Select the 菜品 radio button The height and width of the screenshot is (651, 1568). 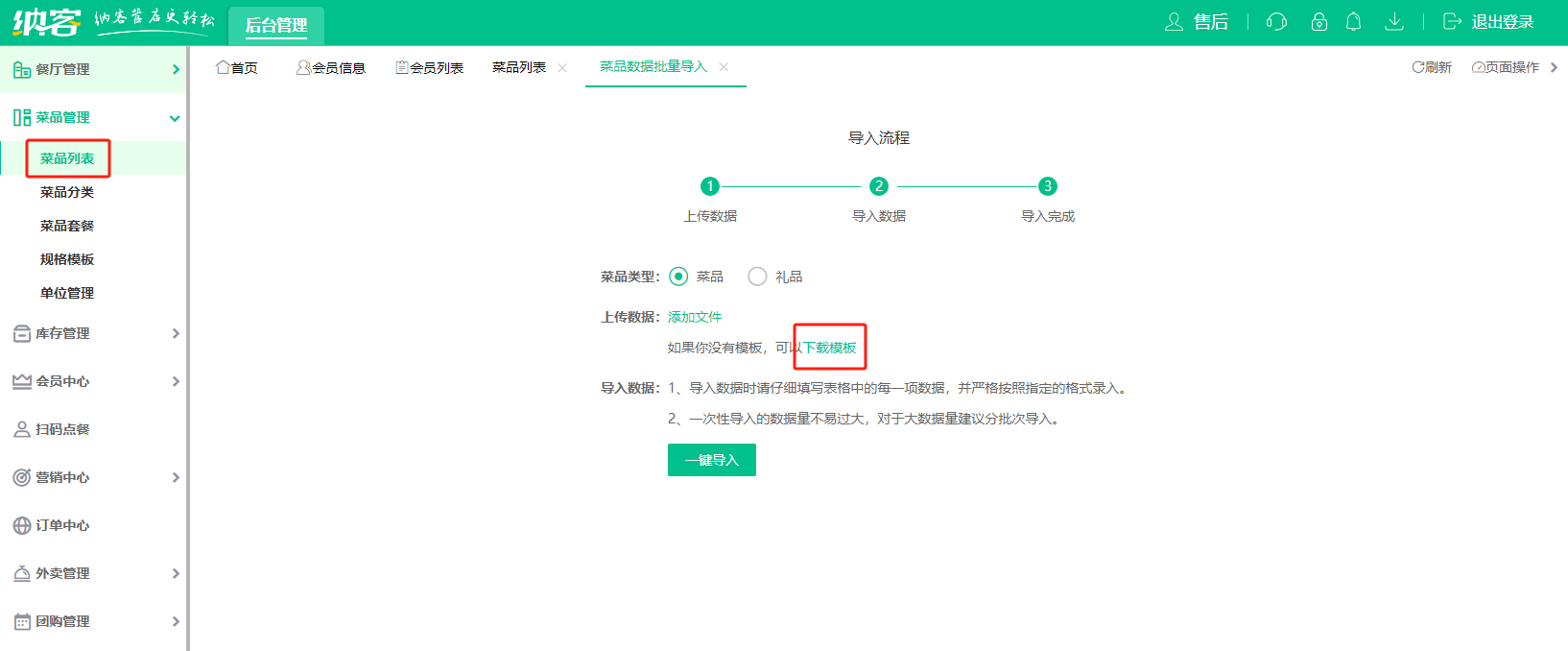[678, 277]
